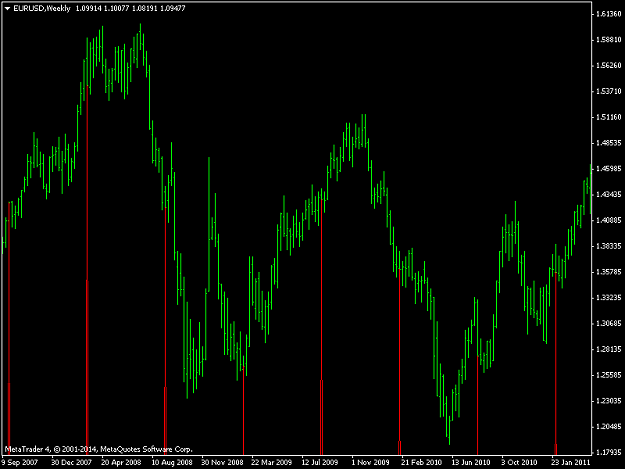Click the 1.20485 price level label
This screenshot has height=469, width=625.
pyautogui.click(x=609, y=427)
